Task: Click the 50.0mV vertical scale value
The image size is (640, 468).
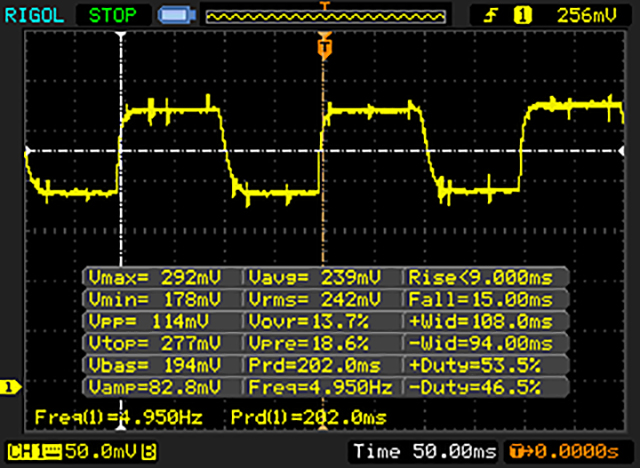Action: [x=100, y=451]
